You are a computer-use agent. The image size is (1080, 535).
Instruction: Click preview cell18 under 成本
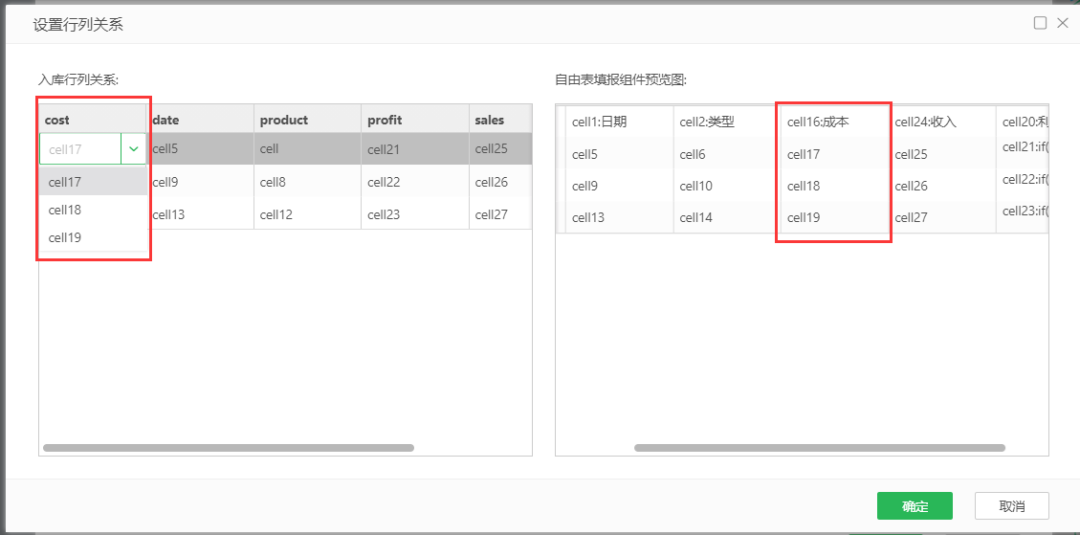834,186
